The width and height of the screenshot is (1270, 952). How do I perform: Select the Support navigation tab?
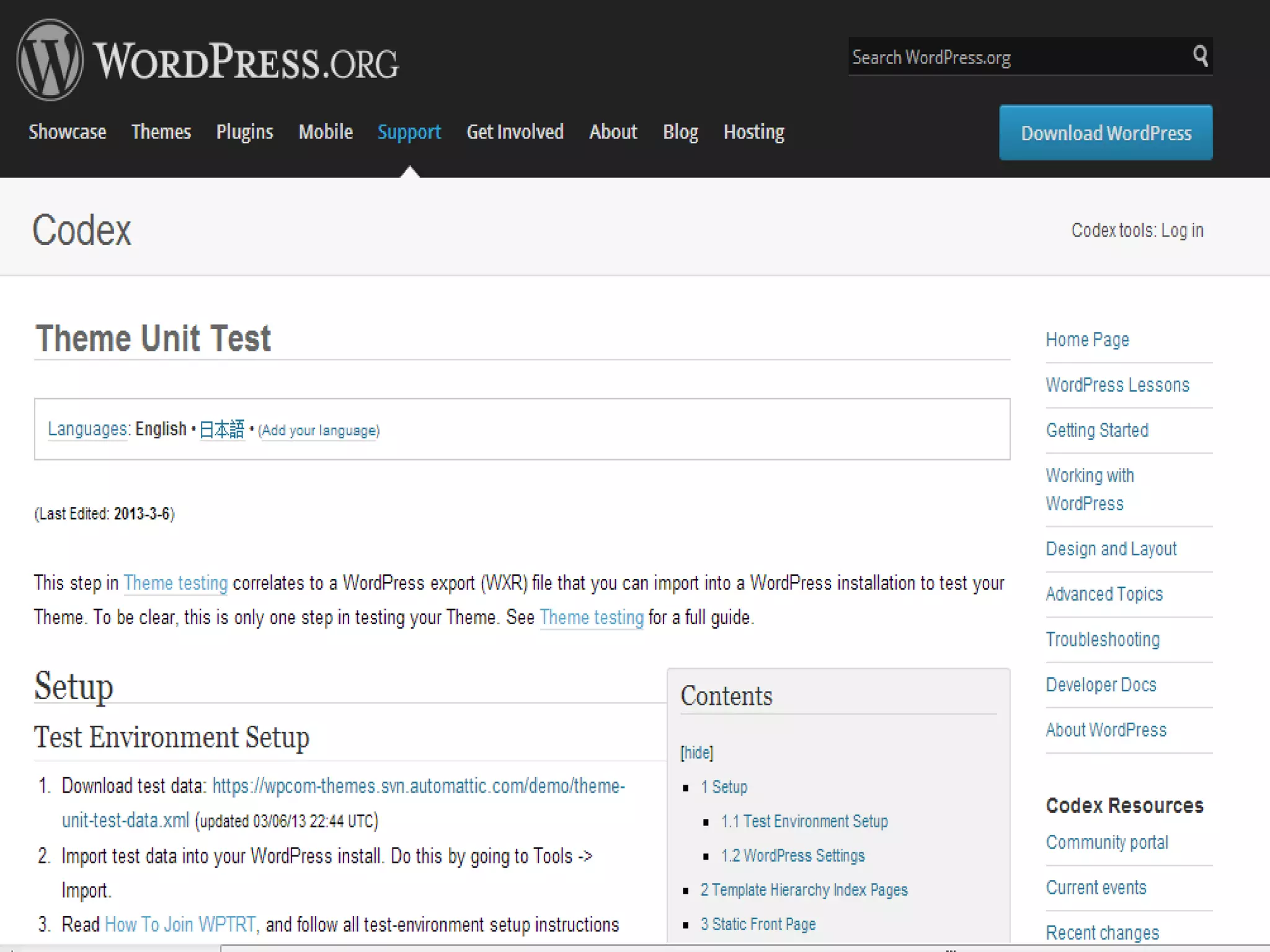point(409,132)
